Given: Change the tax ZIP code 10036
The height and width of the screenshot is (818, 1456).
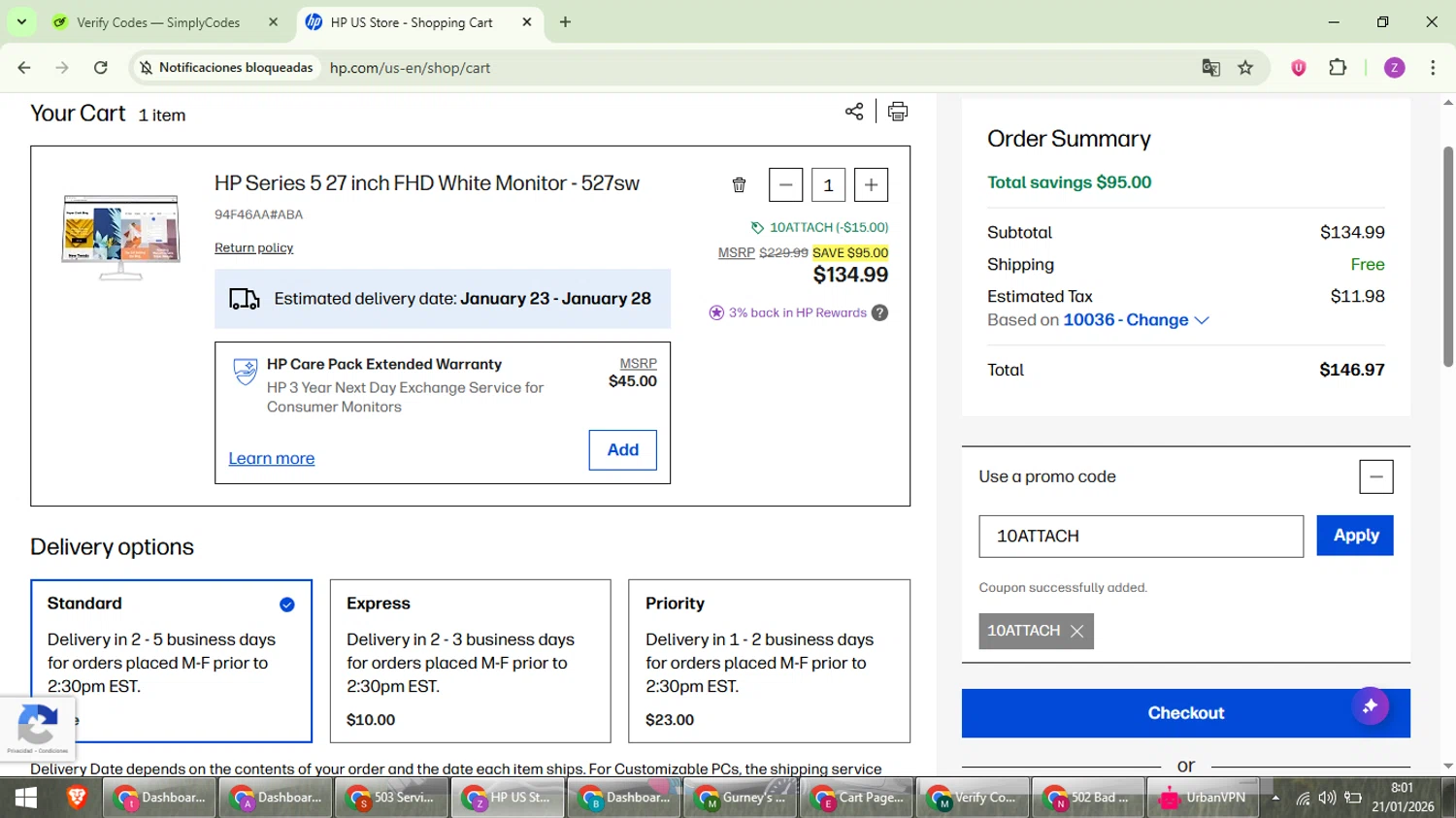Looking at the screenshot, I should (1136, 320).
